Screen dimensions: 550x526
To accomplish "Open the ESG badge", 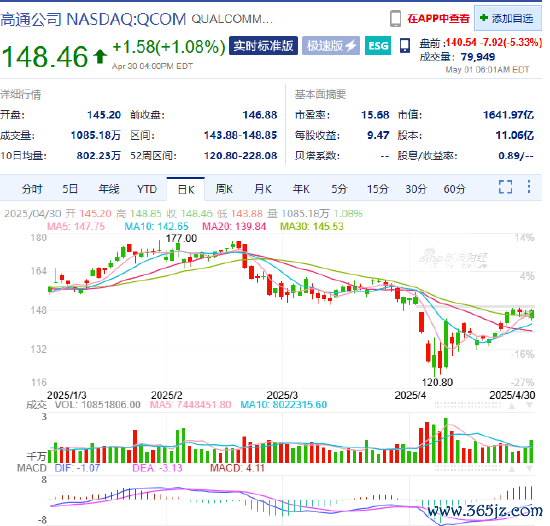I will coord(378,46).
